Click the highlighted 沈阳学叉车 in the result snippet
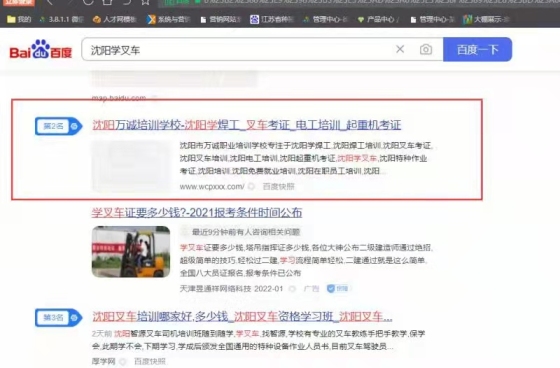This screenshot has width=560, height=368. [x=357, y=158]
